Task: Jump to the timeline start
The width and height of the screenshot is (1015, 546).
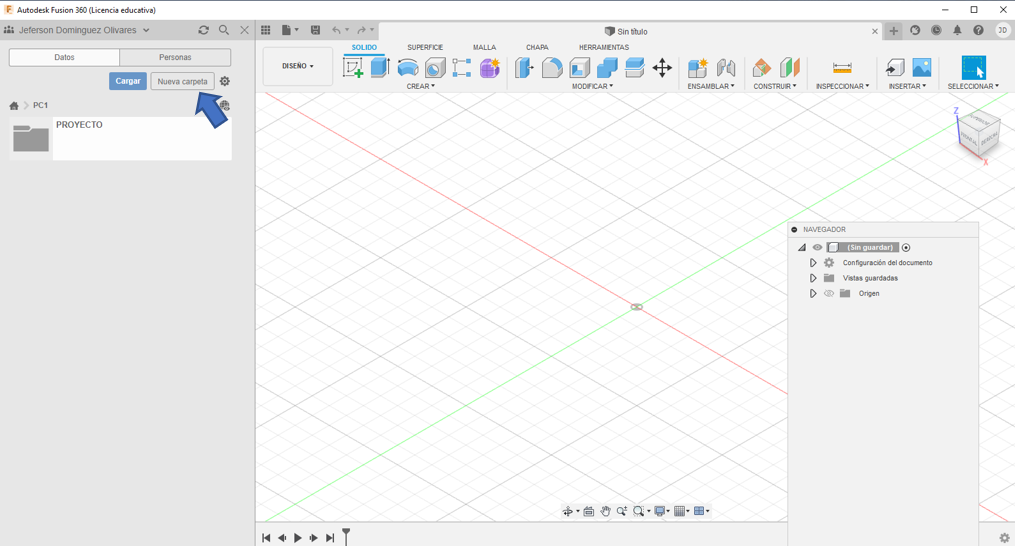Action: [266, 538]
